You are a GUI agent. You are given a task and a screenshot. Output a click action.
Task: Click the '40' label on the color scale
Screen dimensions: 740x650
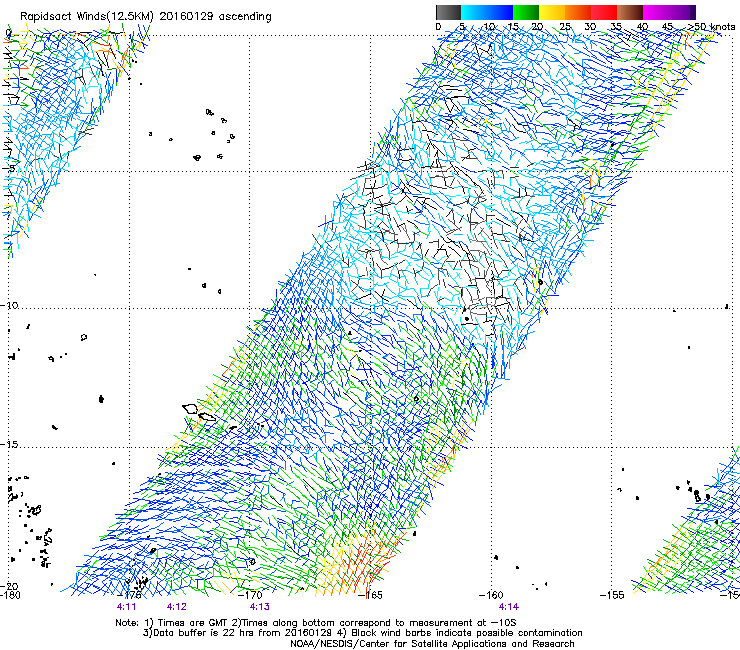tap(642, 27)
